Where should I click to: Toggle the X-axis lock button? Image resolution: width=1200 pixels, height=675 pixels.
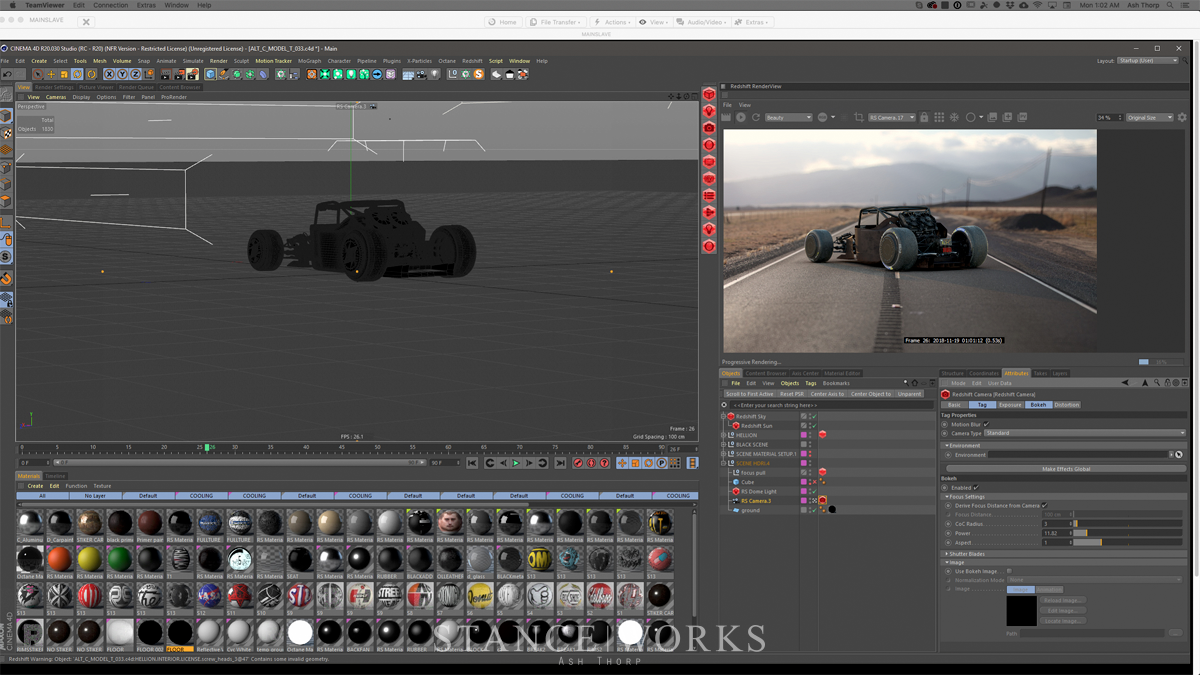[x=109, y=74]
